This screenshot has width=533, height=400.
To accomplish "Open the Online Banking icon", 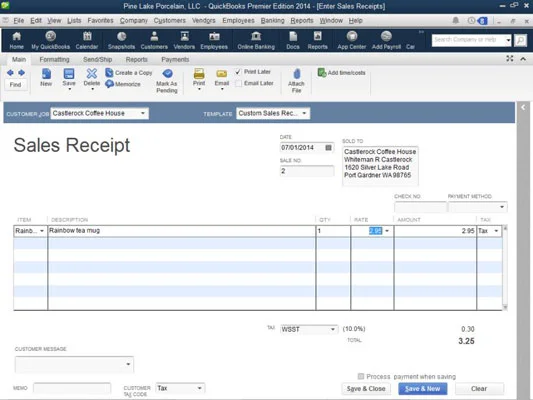I will click(x=256, y=40).
